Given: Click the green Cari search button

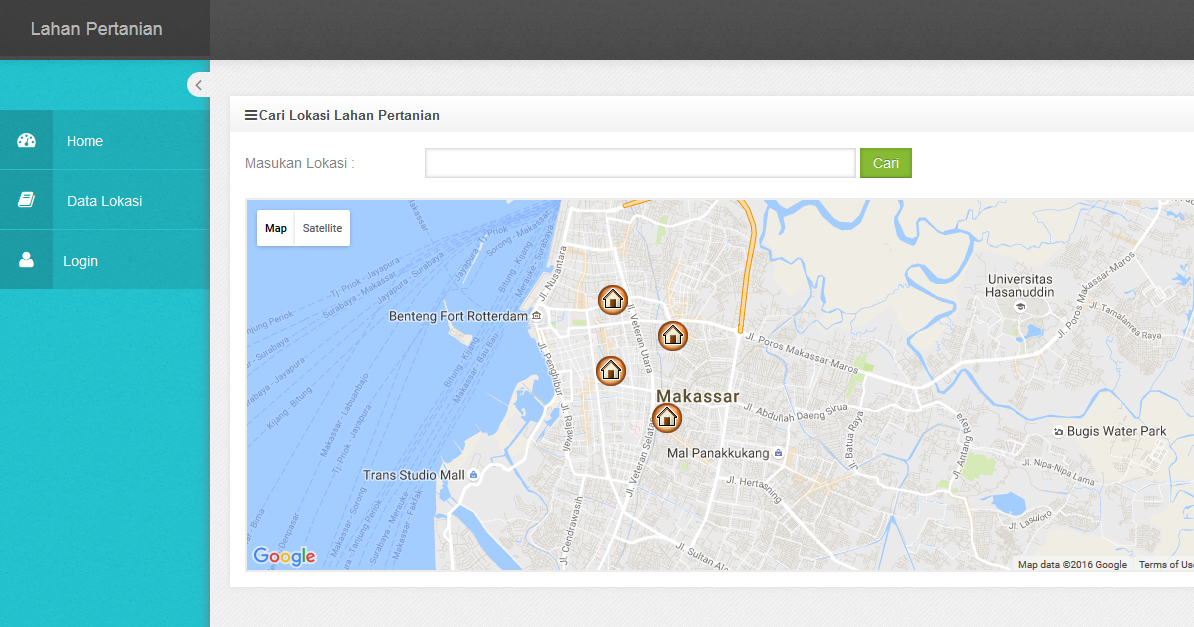Looking at the screenshot, I should click(886, 162).
